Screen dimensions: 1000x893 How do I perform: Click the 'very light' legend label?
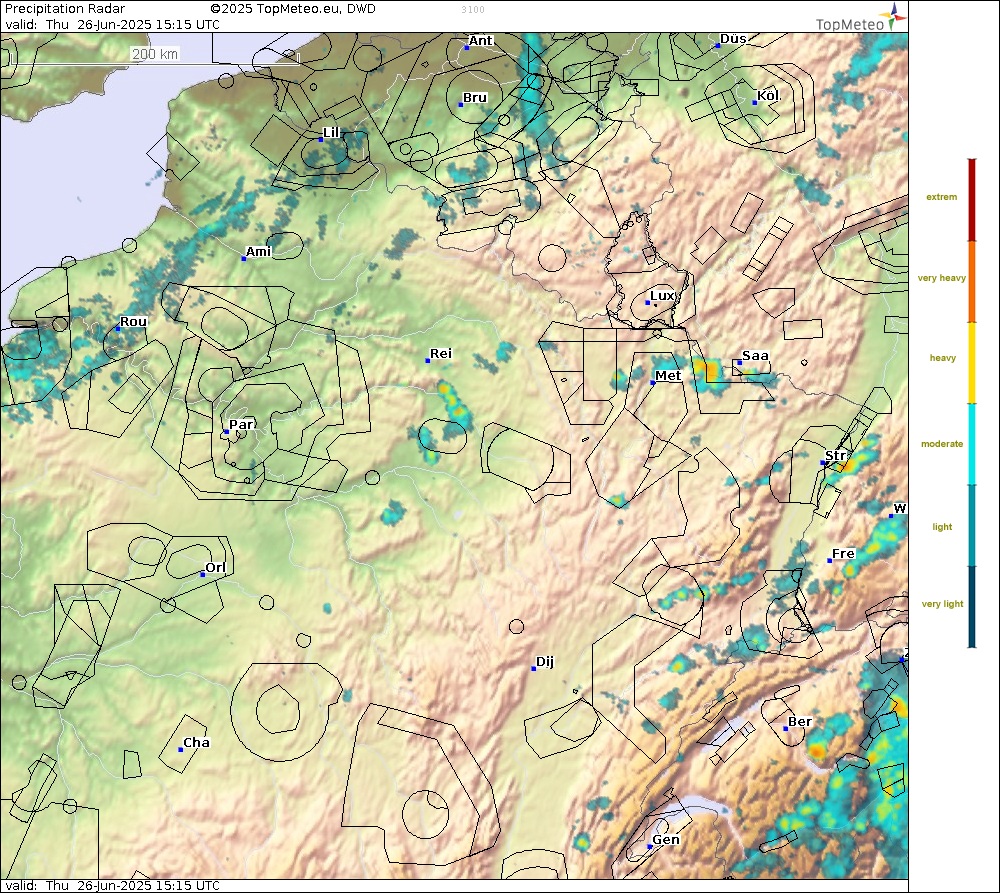[x=942, y=604]
